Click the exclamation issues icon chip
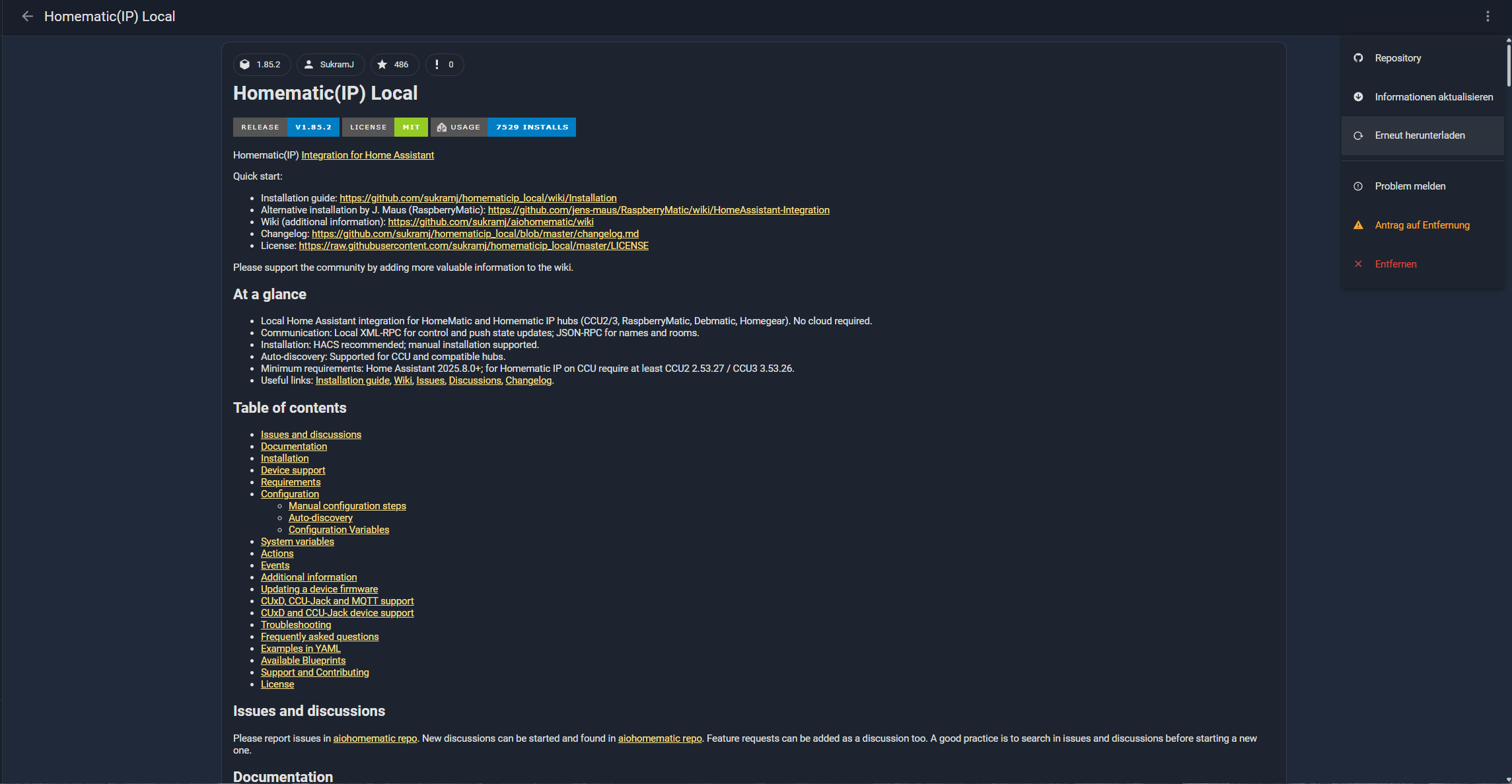 pos(437,65)
